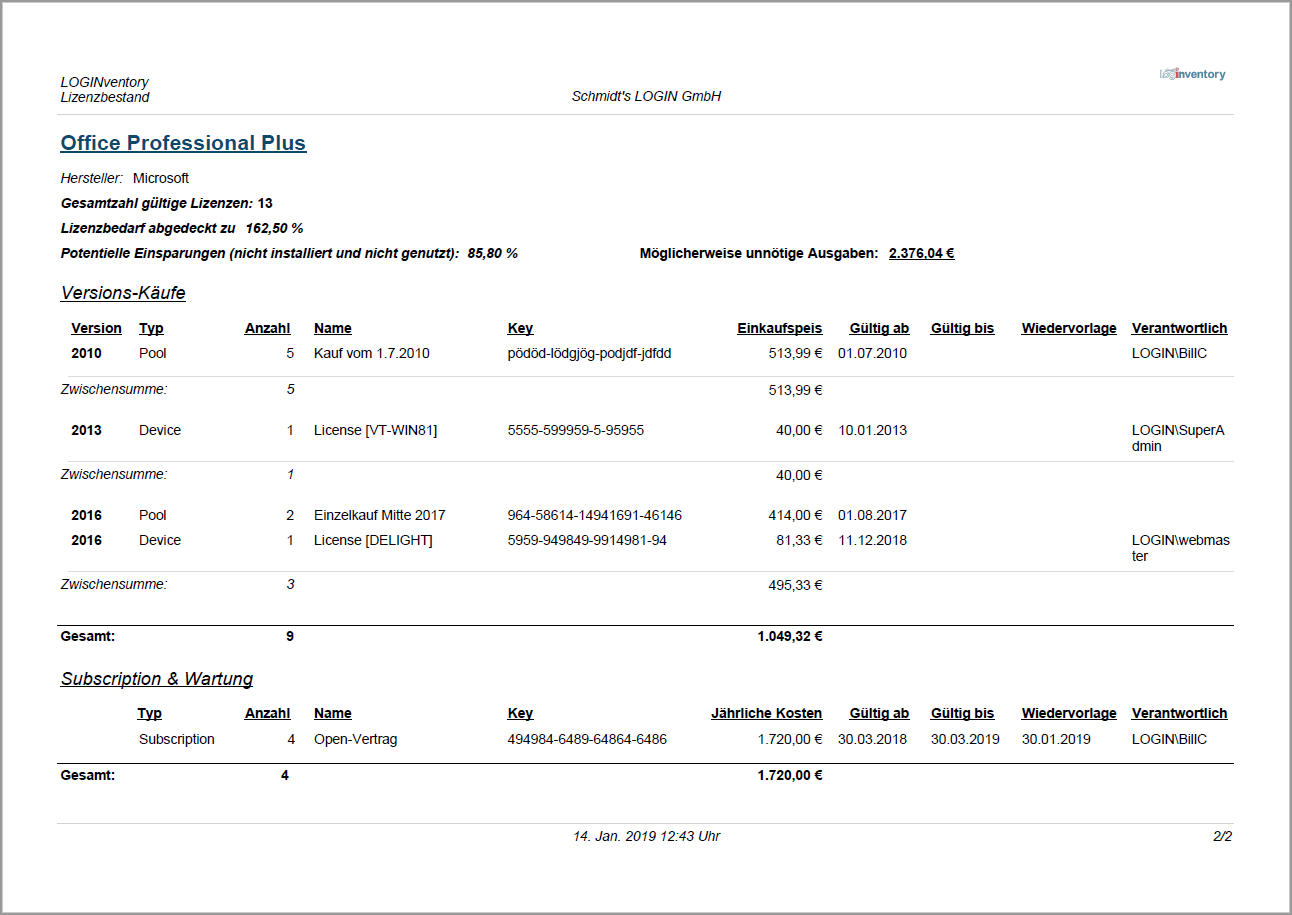Click the Schmidt's LOGIN GmbH header text

click(646, 97)
